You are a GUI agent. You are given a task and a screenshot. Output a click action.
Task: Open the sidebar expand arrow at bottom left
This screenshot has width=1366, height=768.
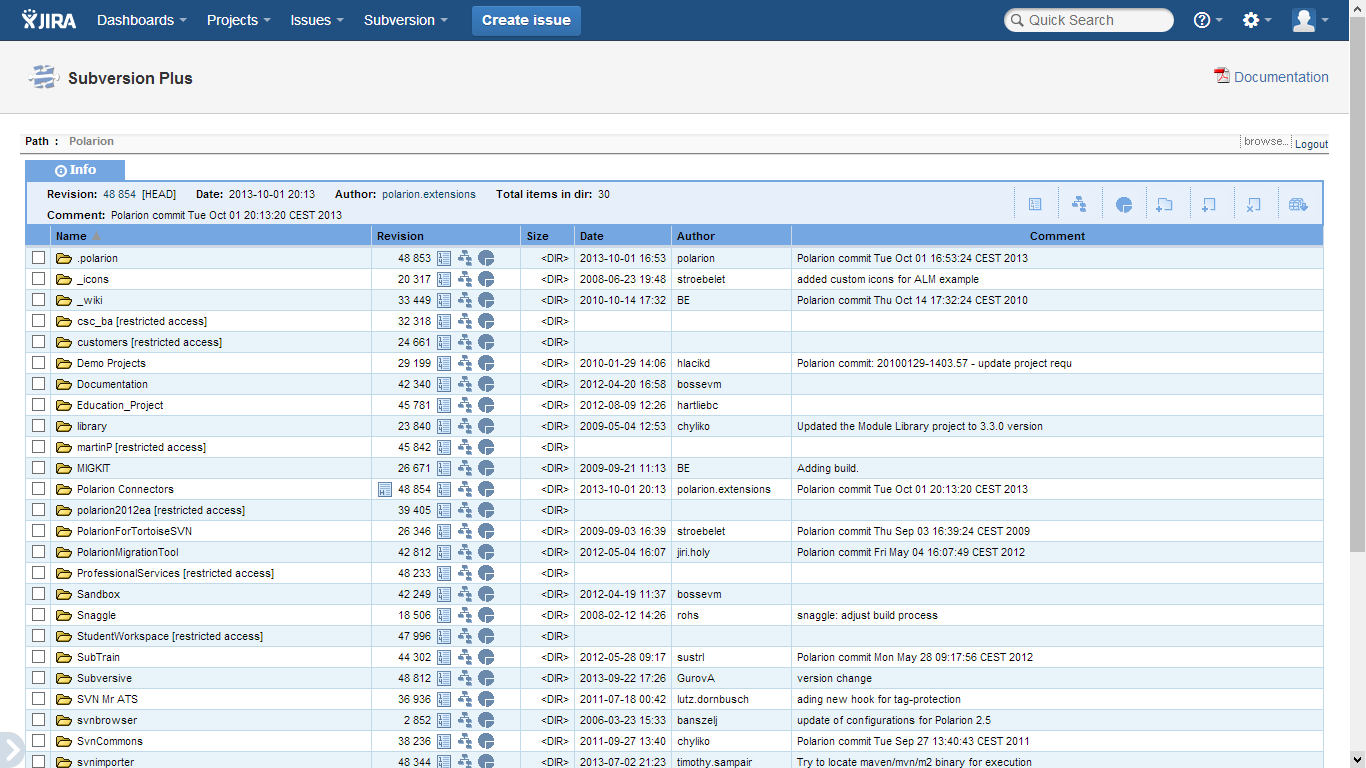tap(10, 750)
